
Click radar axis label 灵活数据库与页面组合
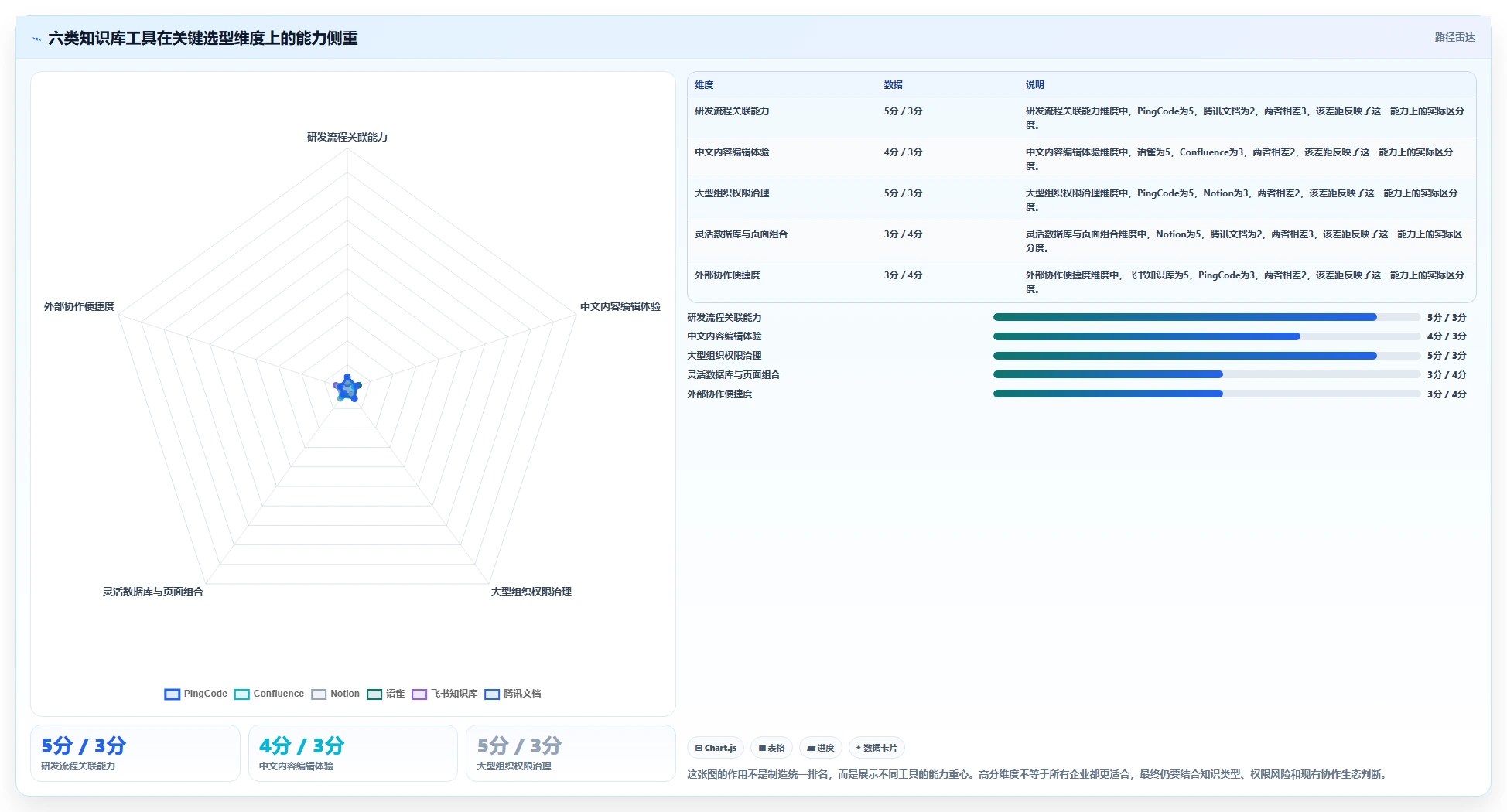tap(153, 592)
